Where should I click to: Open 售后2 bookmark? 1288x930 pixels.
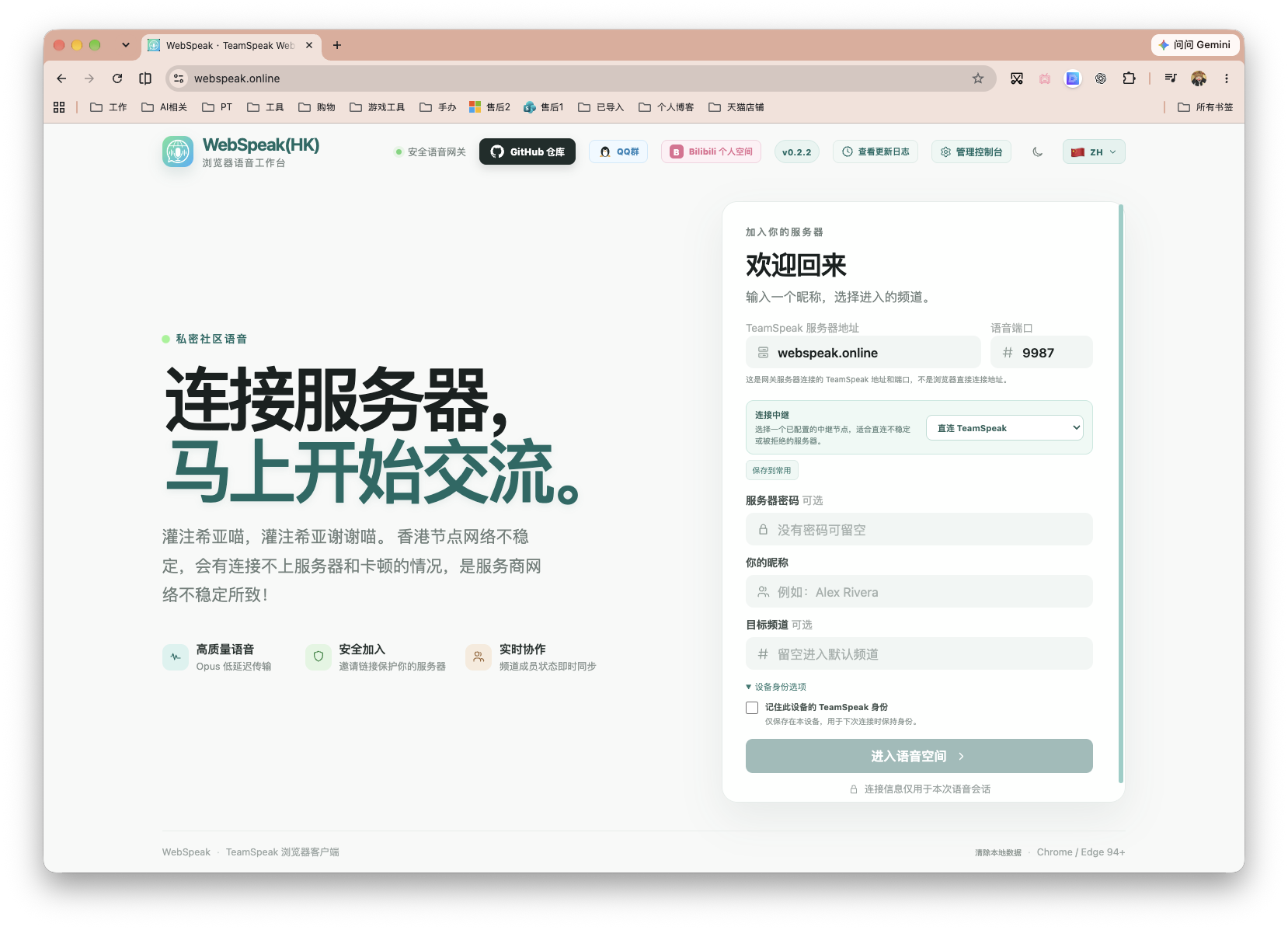point(490,107)
